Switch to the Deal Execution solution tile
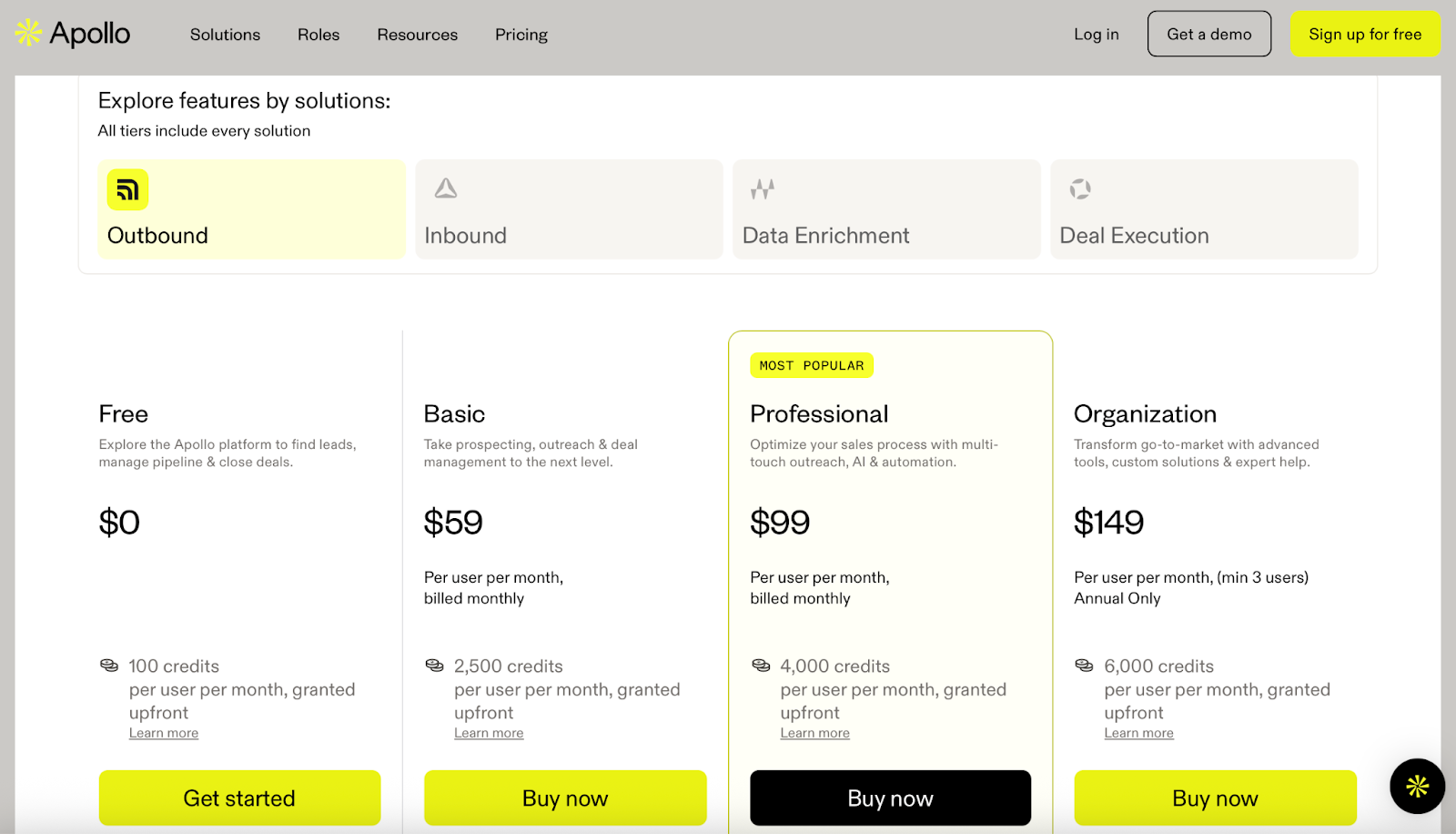This screenshot has width=1456, height=834. [x=1203, y=208]
